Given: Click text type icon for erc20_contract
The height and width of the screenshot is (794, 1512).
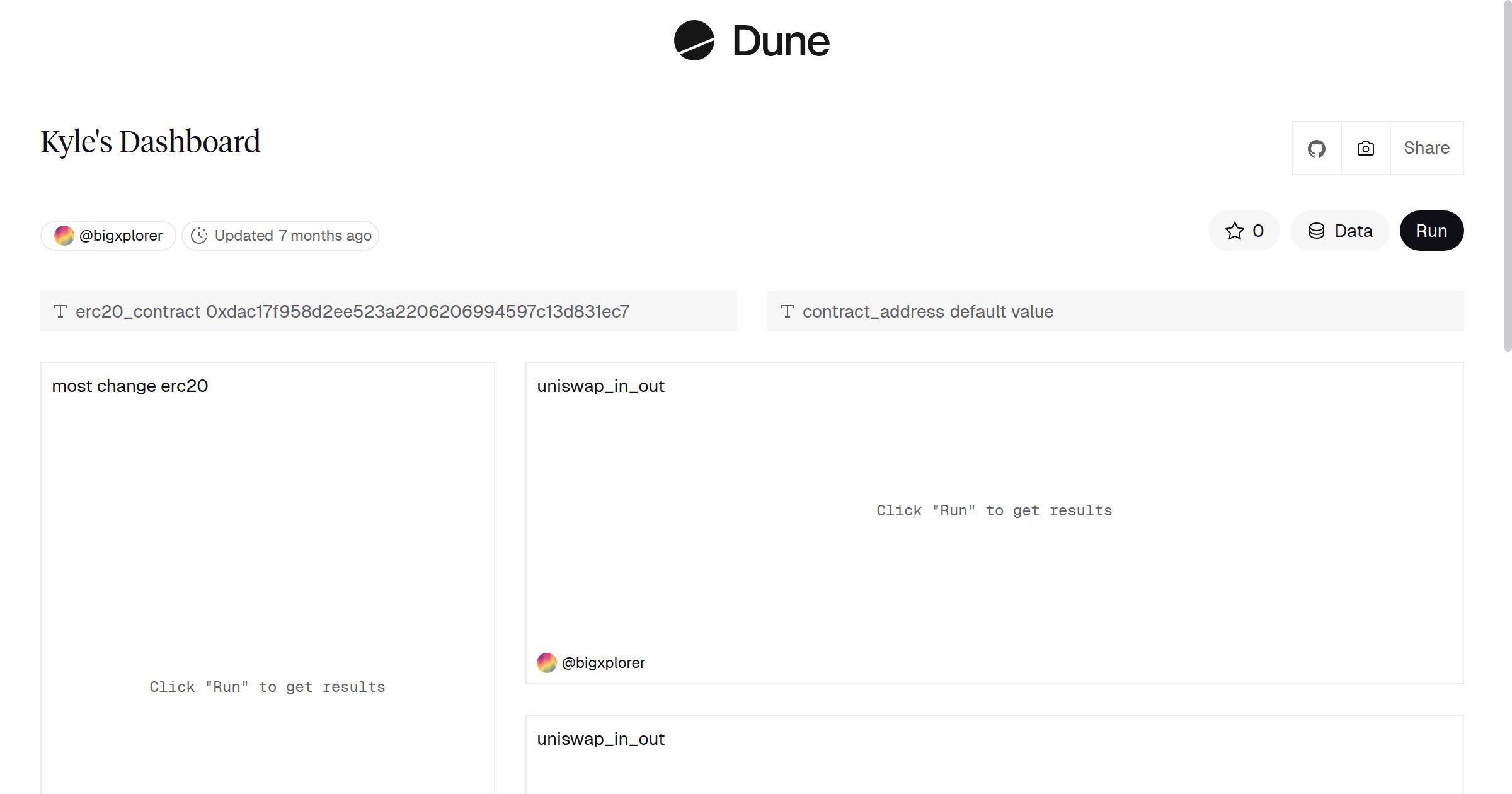Looking at the screenshot, I should click(60, 311).
